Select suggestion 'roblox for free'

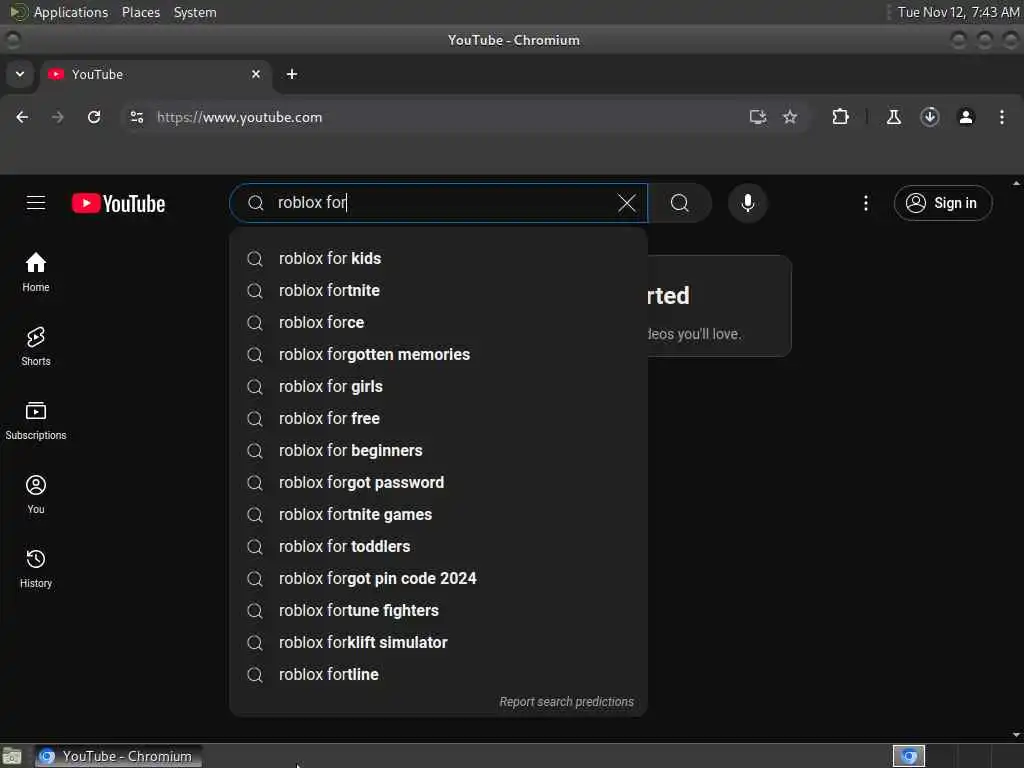(438, 419)
